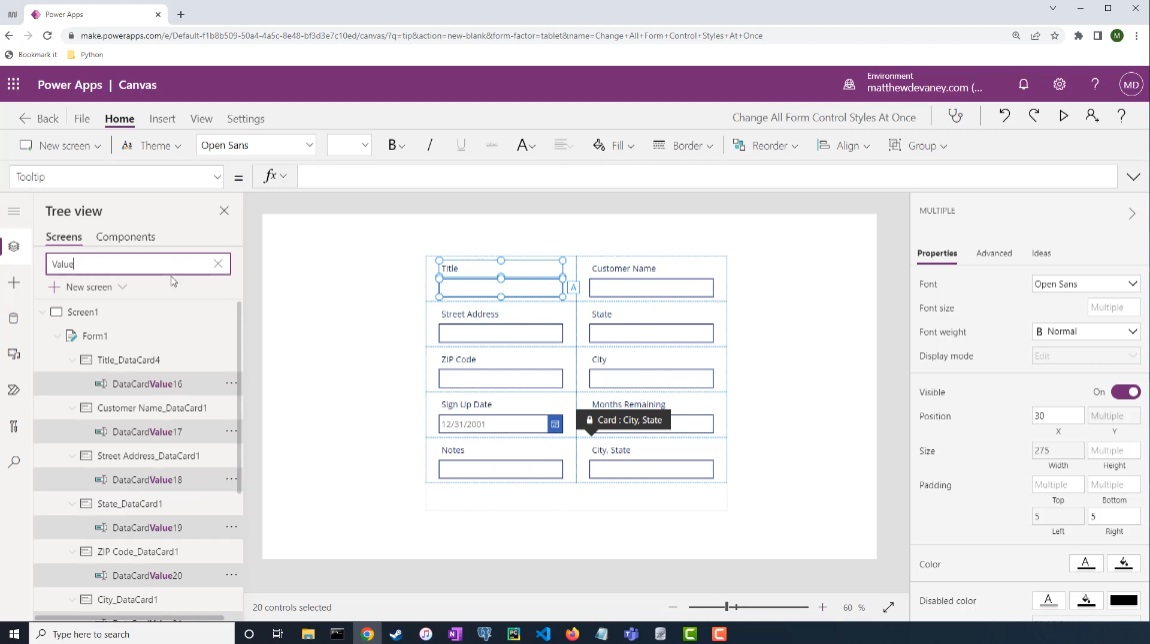Clear the tree view search box
This screenshot has width=1150, height=644.
(218, 264)
